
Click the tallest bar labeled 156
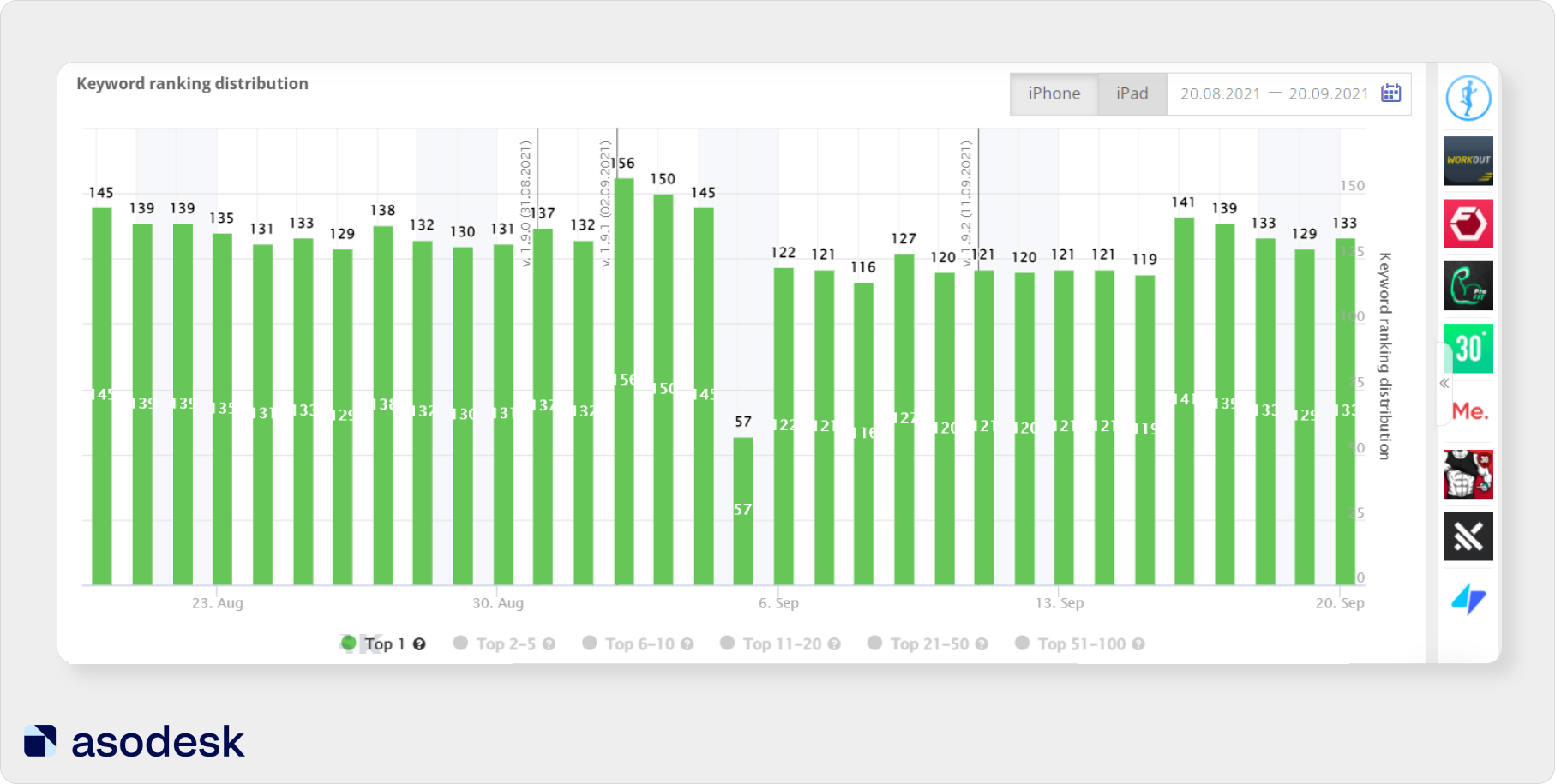click(624, 382)
